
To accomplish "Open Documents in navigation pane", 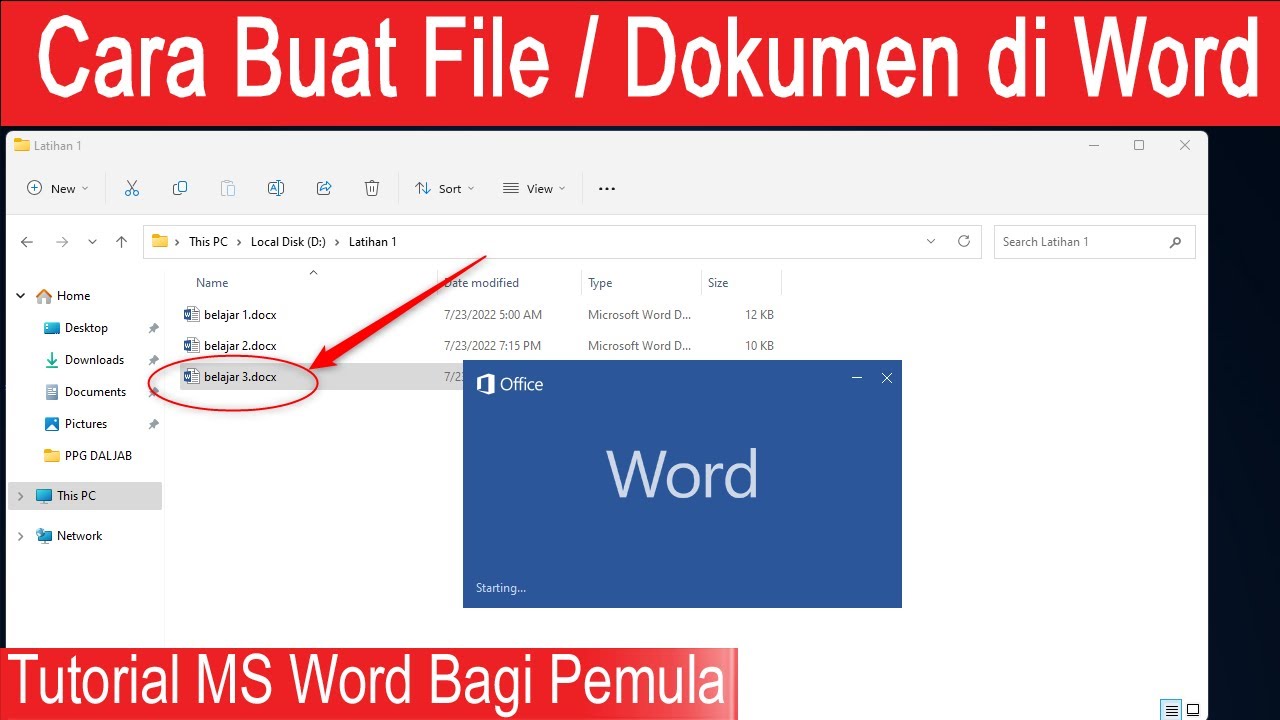I will (x=95, y=392).
